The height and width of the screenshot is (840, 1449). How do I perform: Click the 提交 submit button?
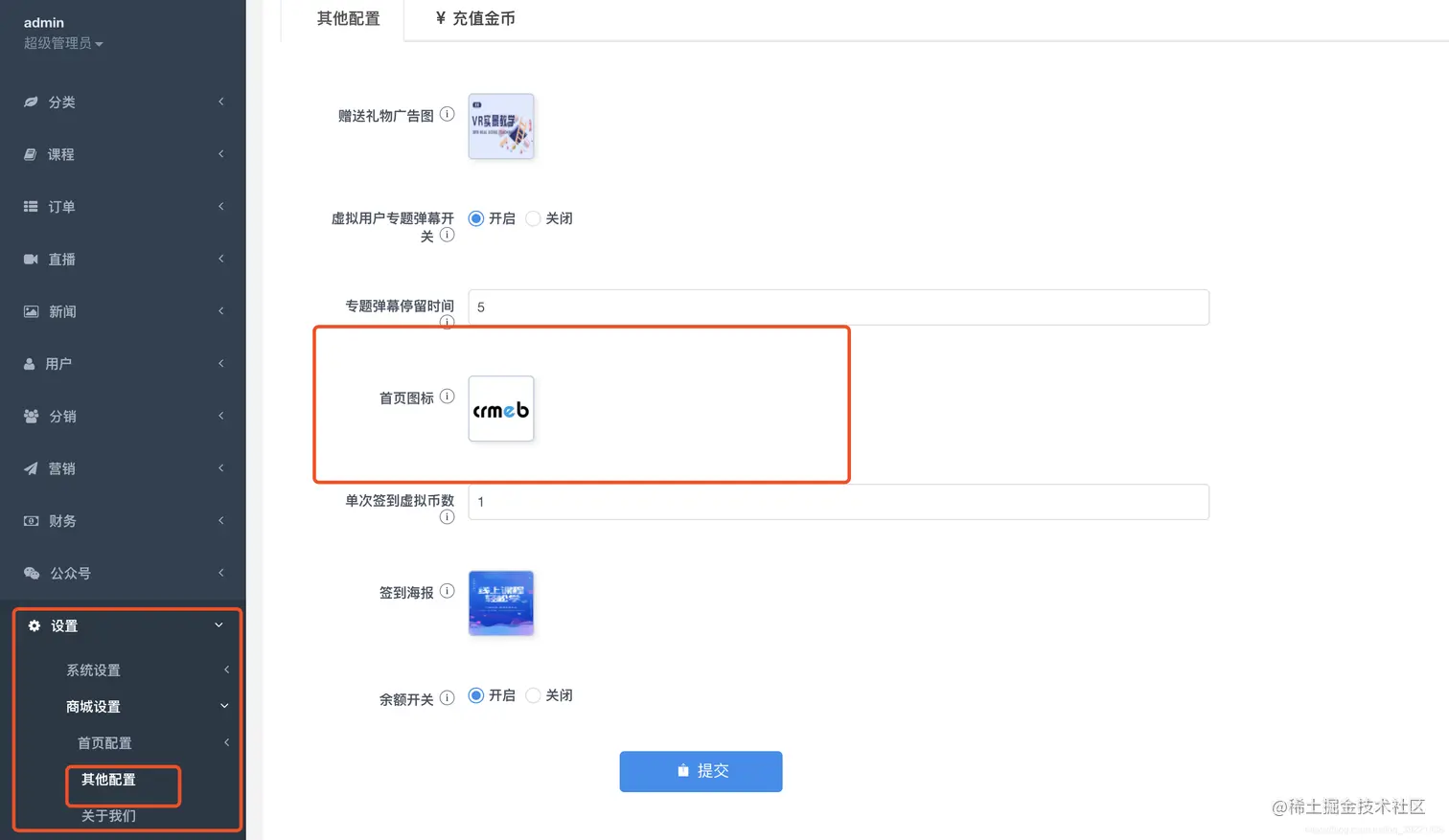(x=702, y=770)
